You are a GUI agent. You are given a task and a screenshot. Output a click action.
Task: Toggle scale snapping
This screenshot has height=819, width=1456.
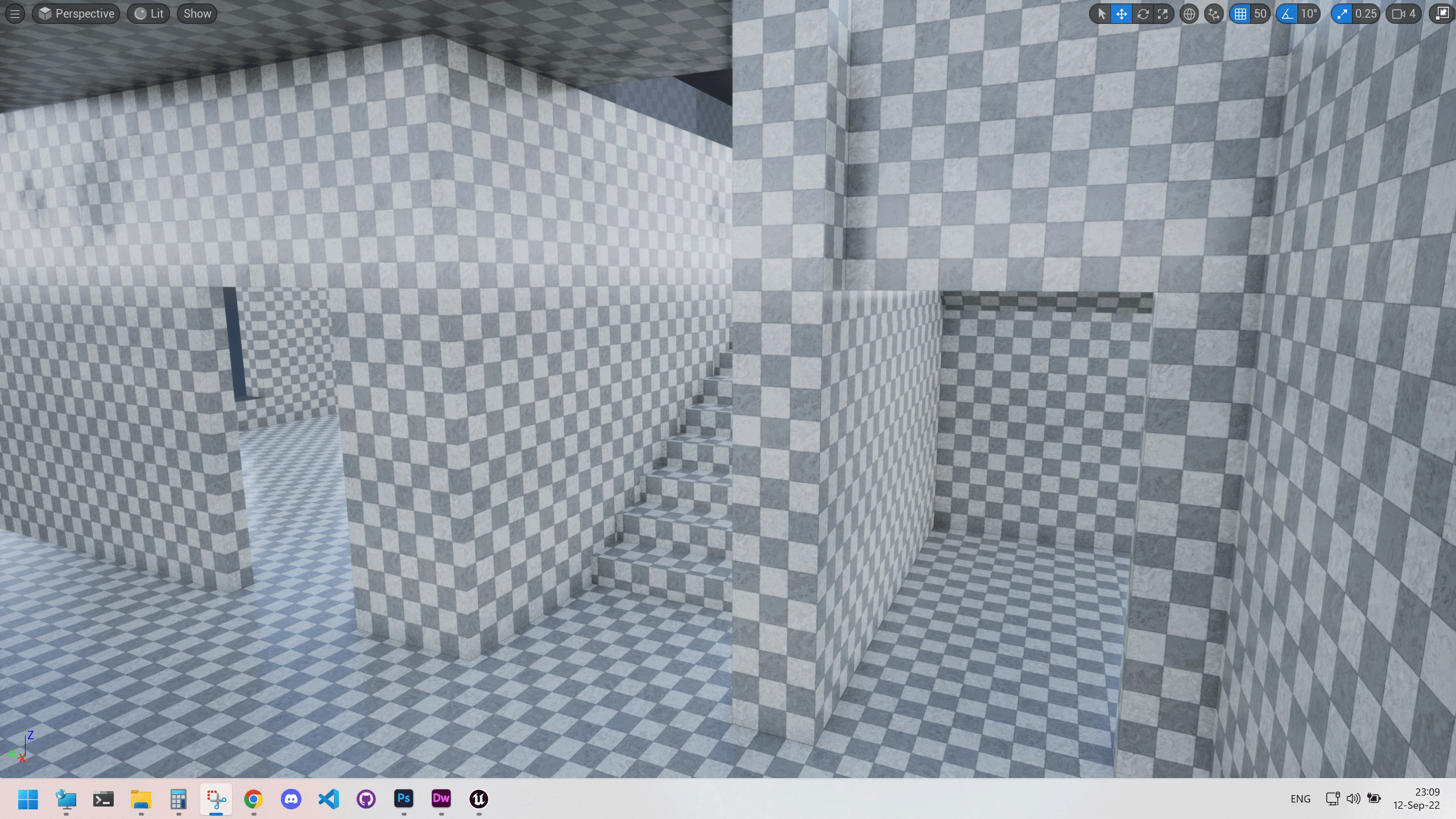1342,14
